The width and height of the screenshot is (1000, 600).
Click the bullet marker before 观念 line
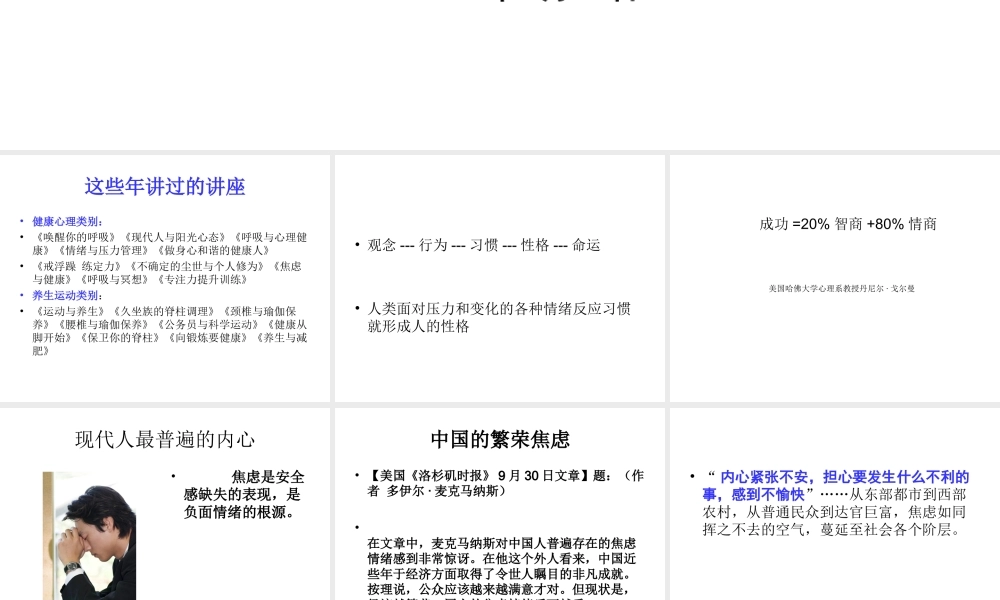357,244
